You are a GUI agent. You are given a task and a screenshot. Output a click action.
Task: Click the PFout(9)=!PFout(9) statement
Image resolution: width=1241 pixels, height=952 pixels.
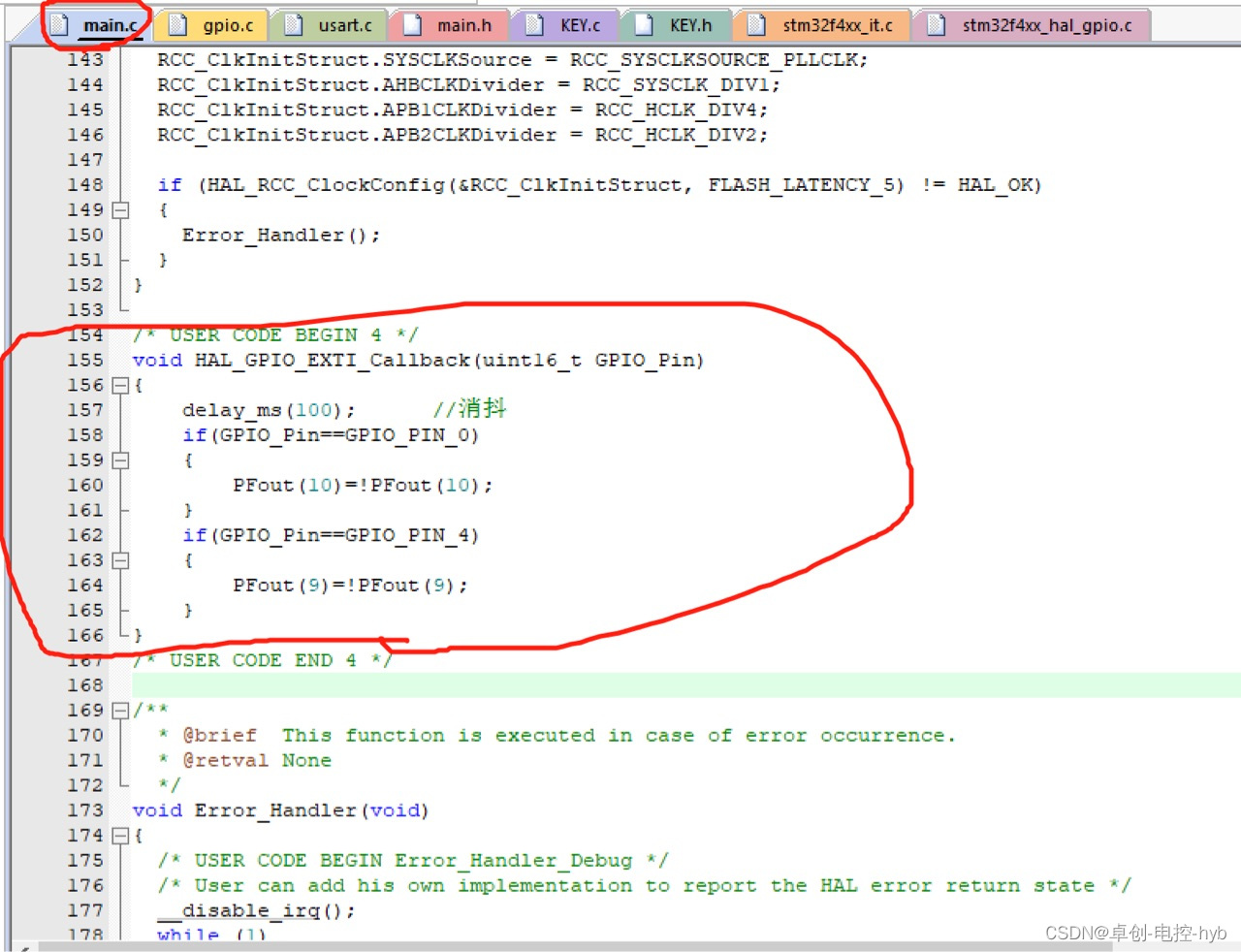click(350, 586)
